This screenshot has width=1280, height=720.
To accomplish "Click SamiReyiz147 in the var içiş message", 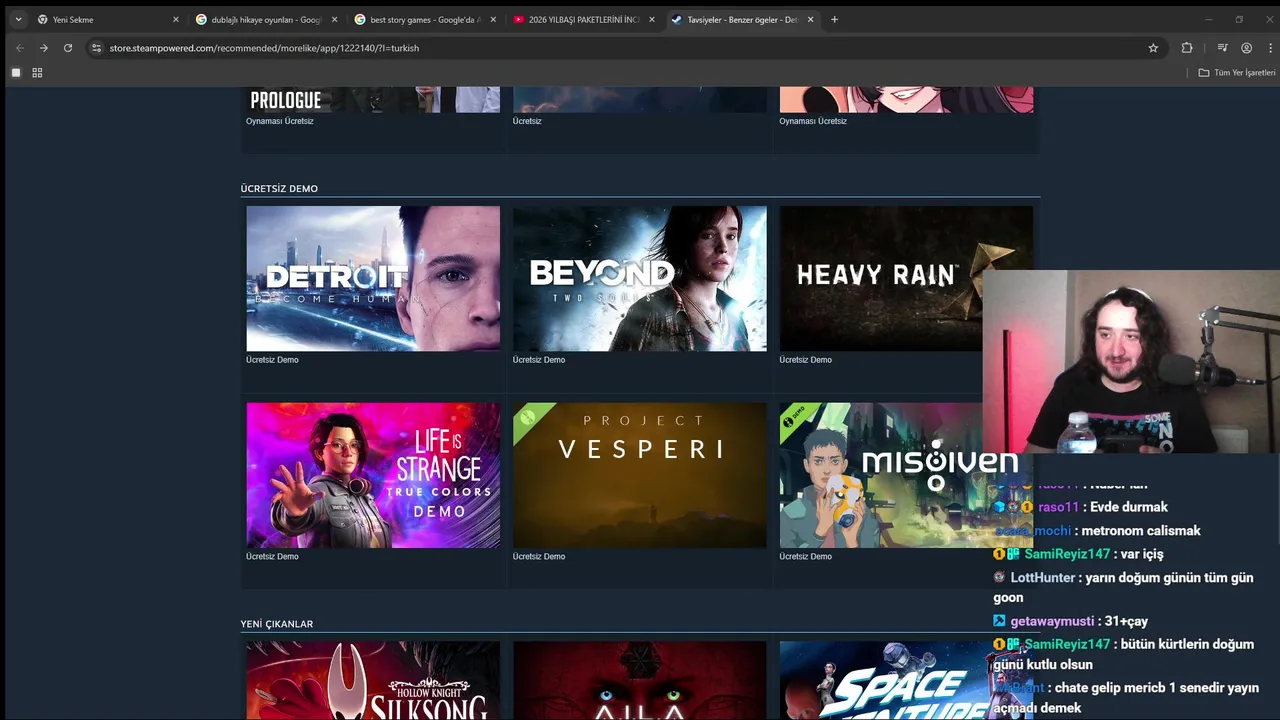I will tap(1067, 554).
